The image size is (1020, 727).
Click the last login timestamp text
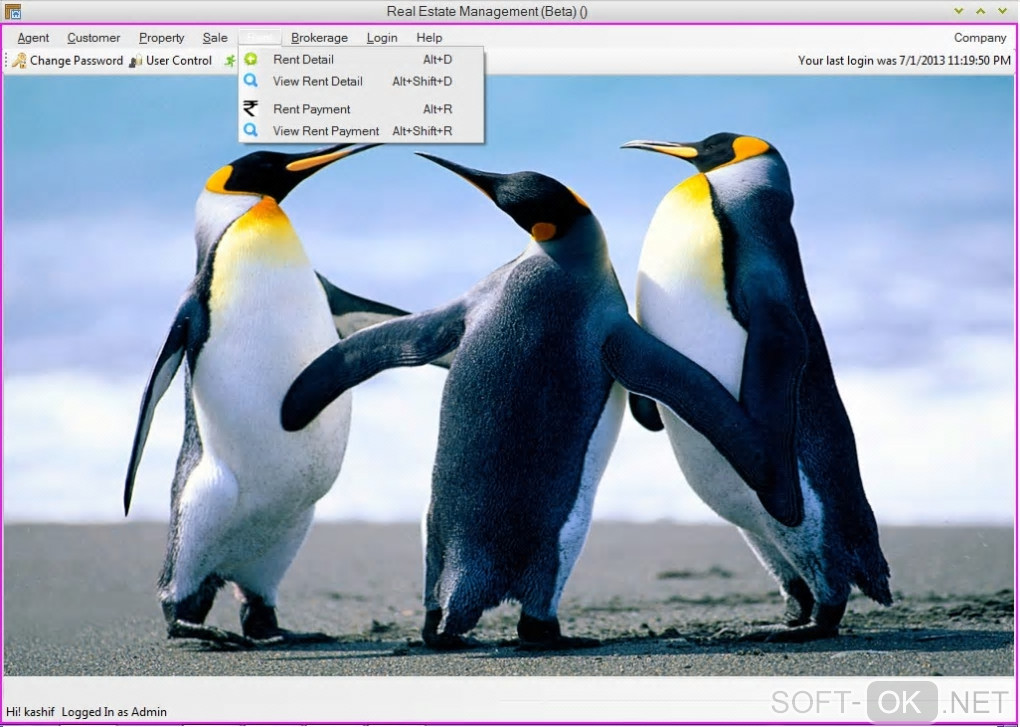(x=904, y=60)
